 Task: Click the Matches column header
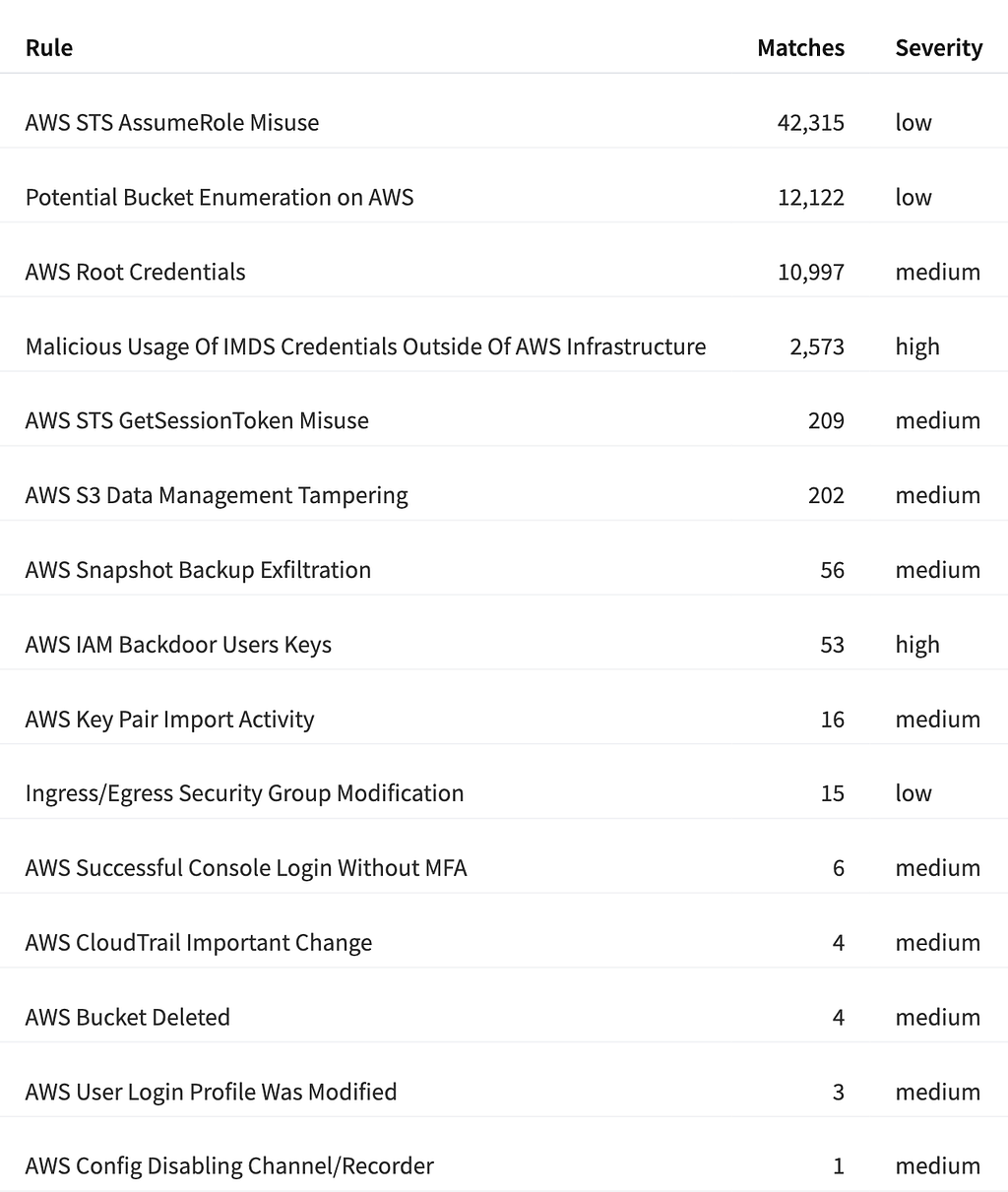tap(800, 48)
